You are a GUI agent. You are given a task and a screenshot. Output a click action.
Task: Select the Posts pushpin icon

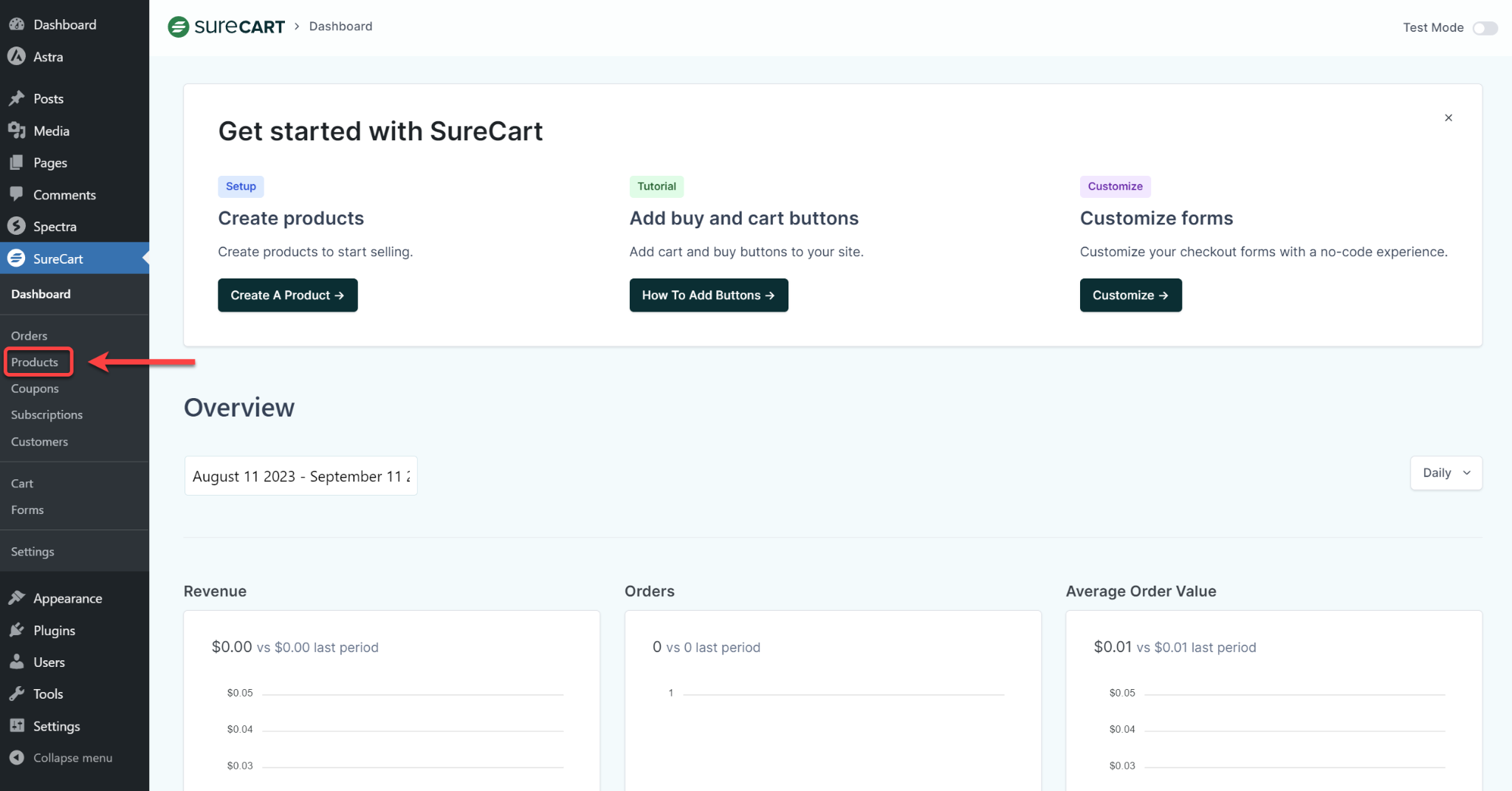point(18,97)
